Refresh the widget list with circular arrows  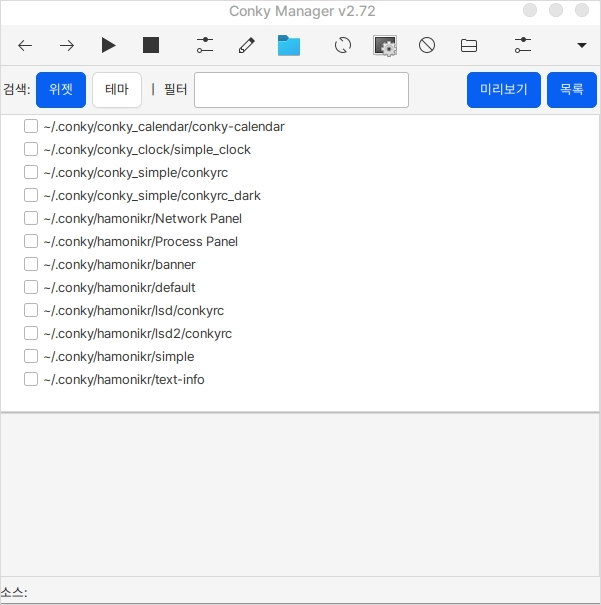click(343, 45)
